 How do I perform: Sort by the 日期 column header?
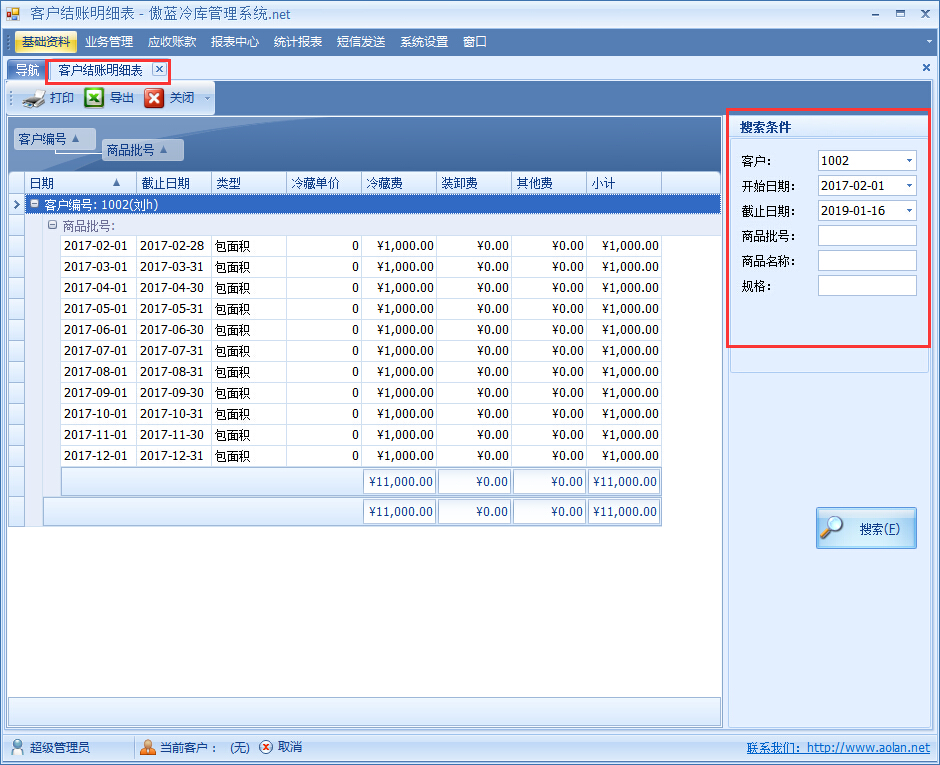pyautogui.click(x=80, y=183)
